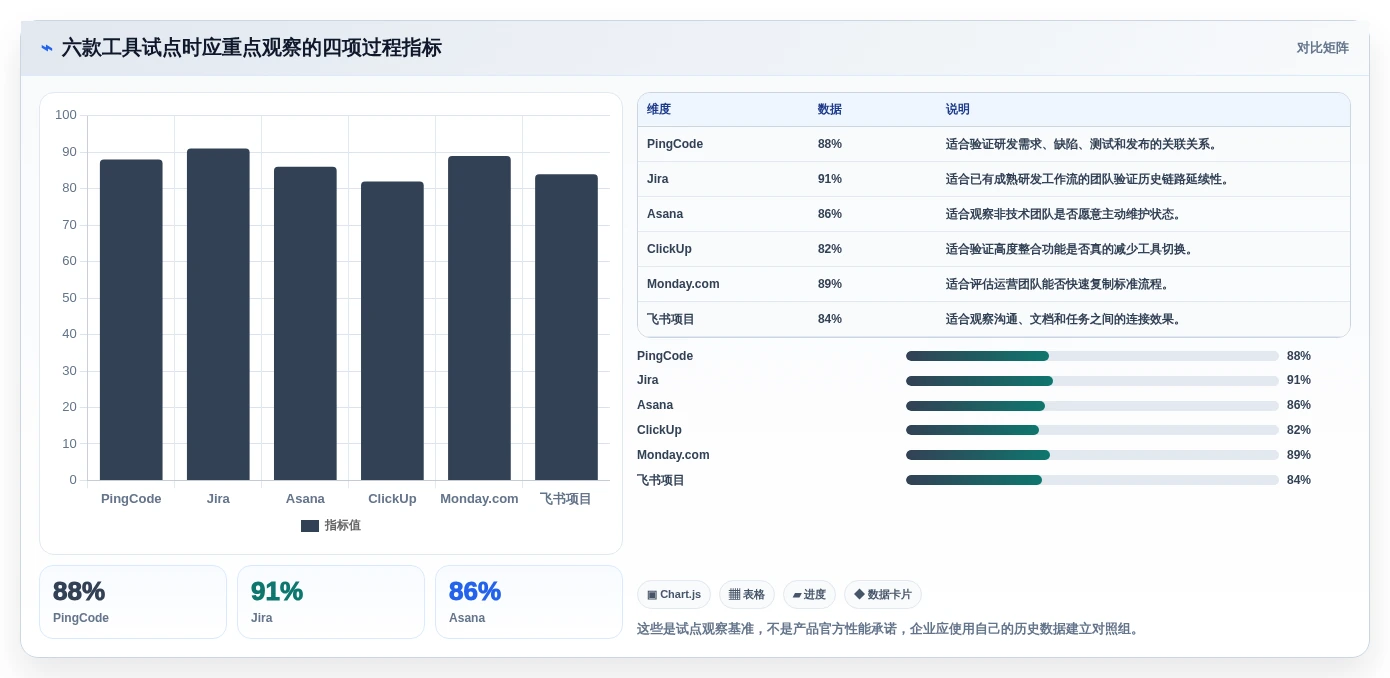Click the 100 tick on the chart y-axis
This screenshot has height=678, width=1390.
click(66, 115)
